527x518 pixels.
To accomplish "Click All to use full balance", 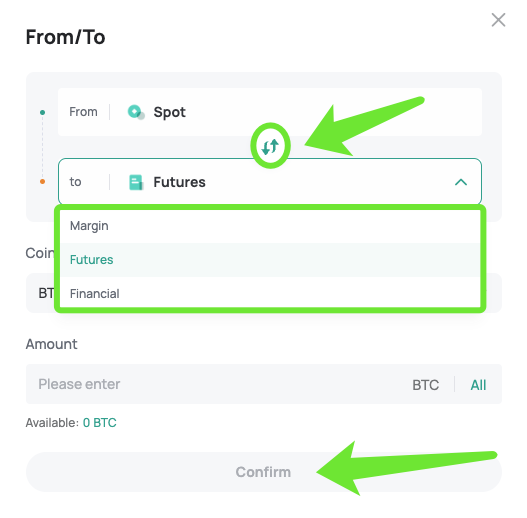I will click(478, 385).
